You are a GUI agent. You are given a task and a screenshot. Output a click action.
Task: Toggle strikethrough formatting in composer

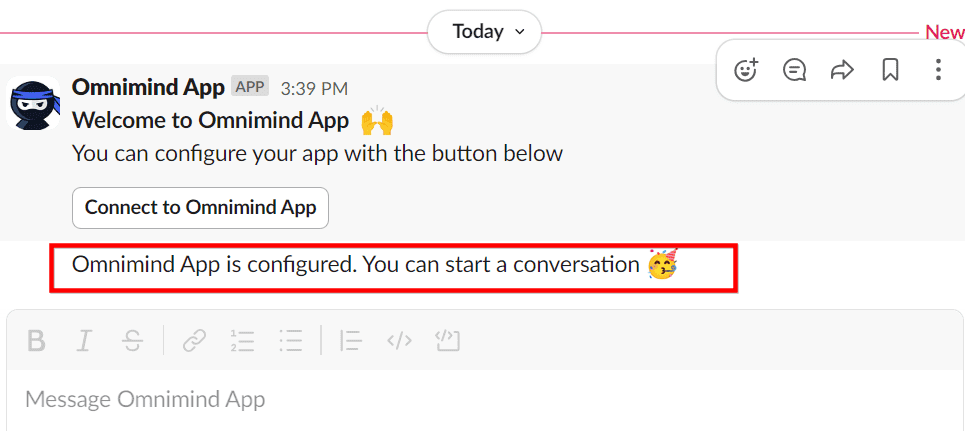click(132, 342)
